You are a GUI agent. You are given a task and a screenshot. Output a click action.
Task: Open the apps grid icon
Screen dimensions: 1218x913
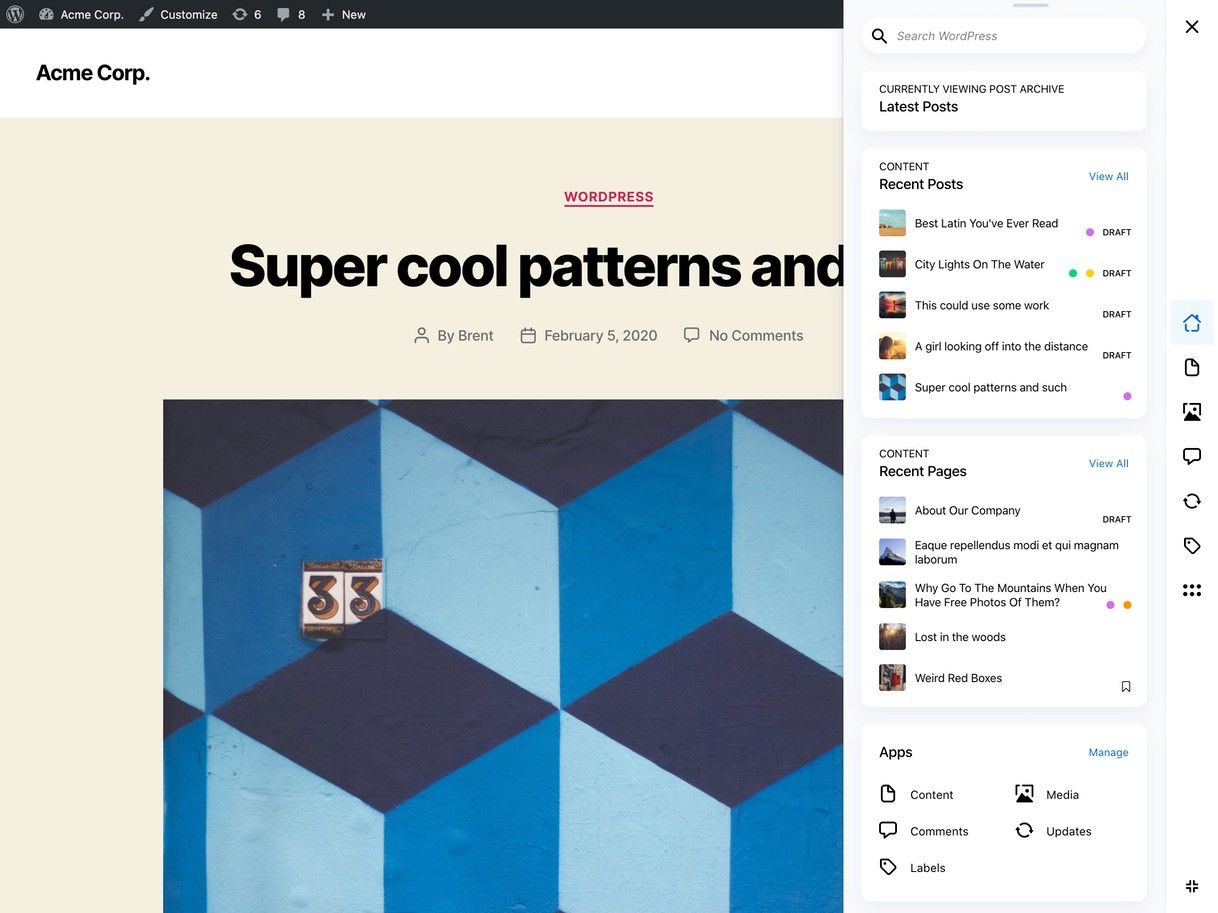tap(1191, 590)
